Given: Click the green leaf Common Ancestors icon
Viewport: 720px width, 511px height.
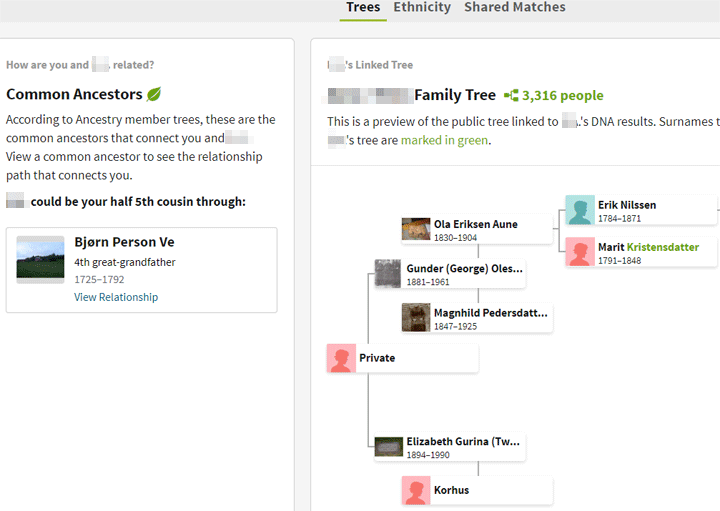Looking at the screenshot, I should (154, 94).
